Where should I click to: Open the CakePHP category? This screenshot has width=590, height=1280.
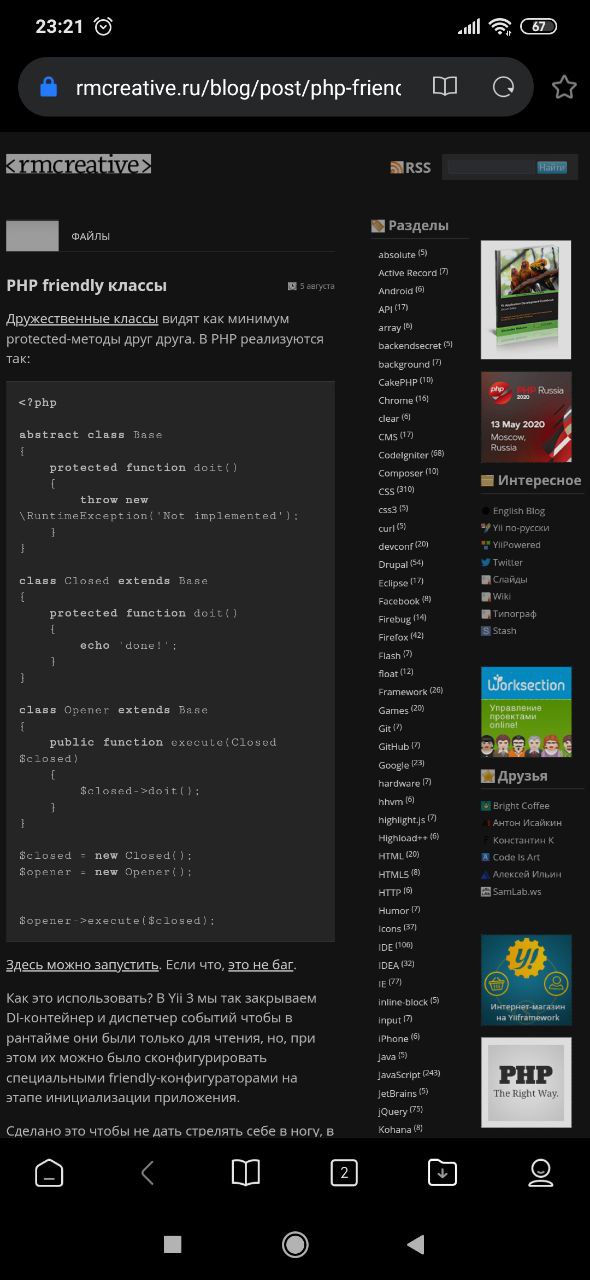click(398, 381)
